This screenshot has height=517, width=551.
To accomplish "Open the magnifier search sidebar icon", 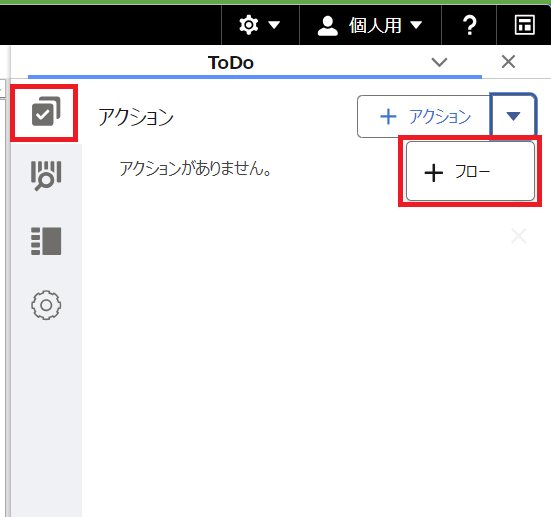I will tap(46, 175).
